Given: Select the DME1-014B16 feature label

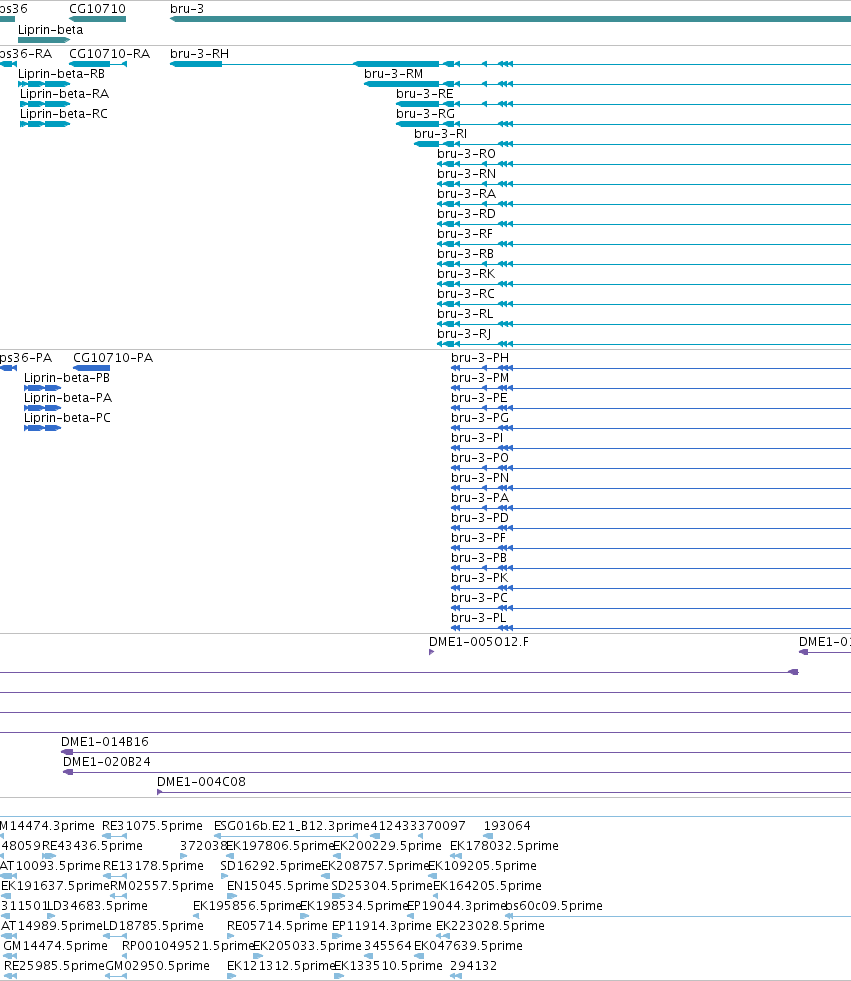Looking at the screenshot, I should (104, 742).
